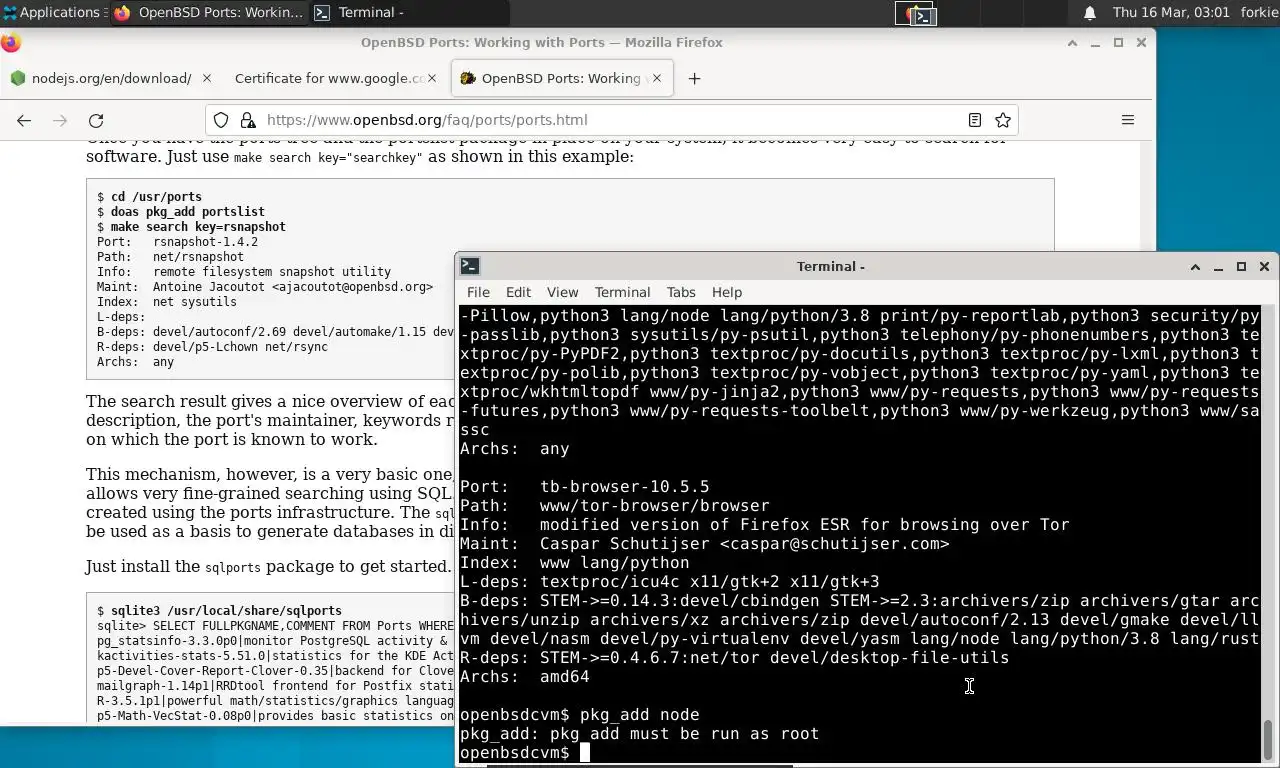Click 'Path: net/rsnapshot' in the web page
The height and width of the screenshot is (768, 1280).
click(170, 257)
